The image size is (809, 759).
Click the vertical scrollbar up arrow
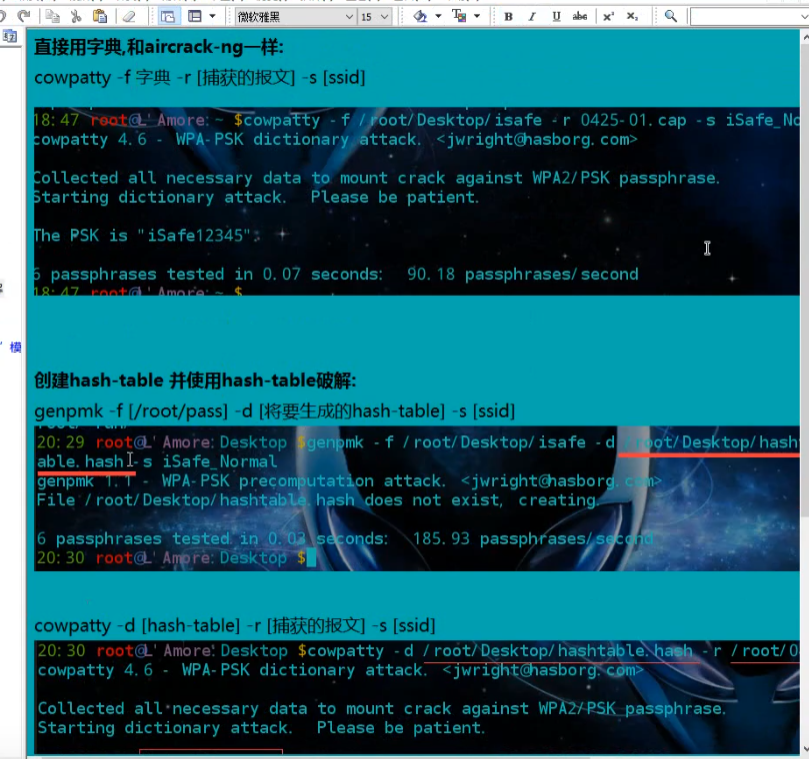point(805,38)
